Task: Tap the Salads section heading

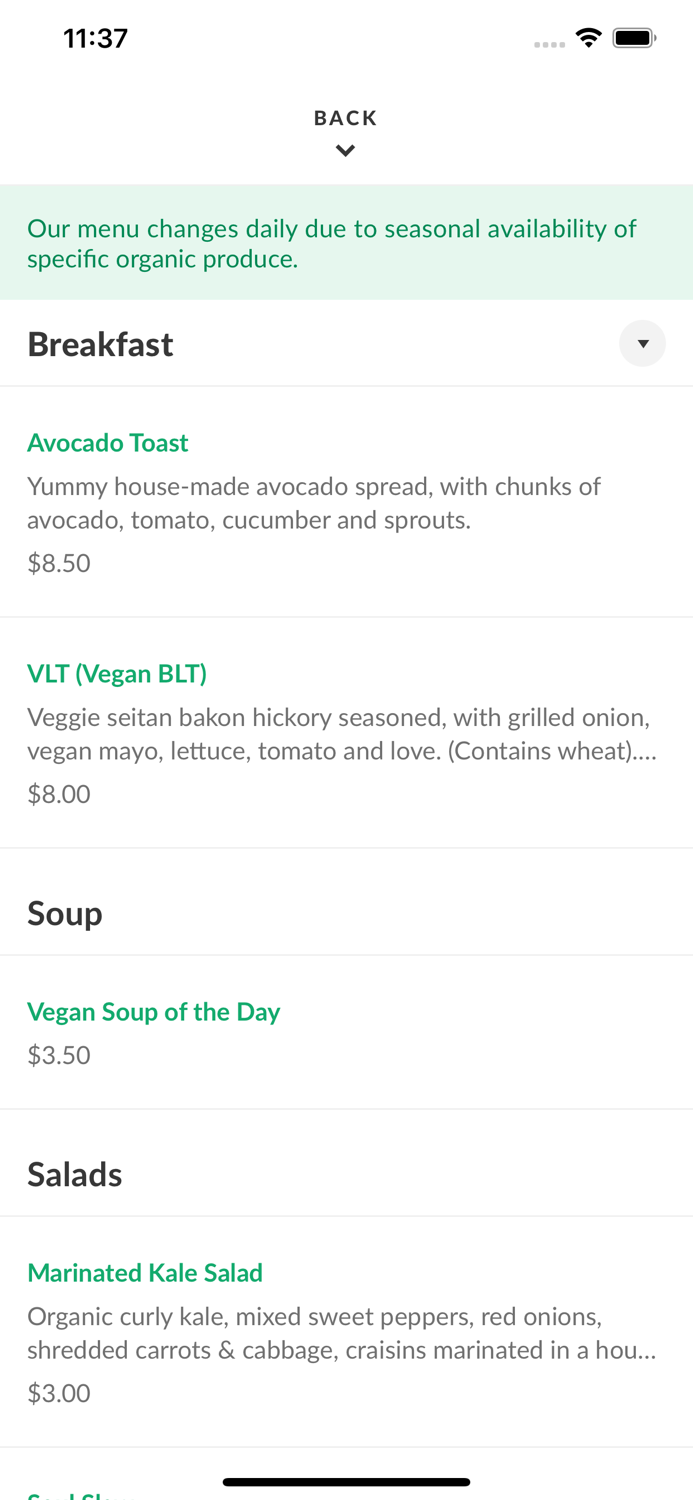Action: 75,1174
